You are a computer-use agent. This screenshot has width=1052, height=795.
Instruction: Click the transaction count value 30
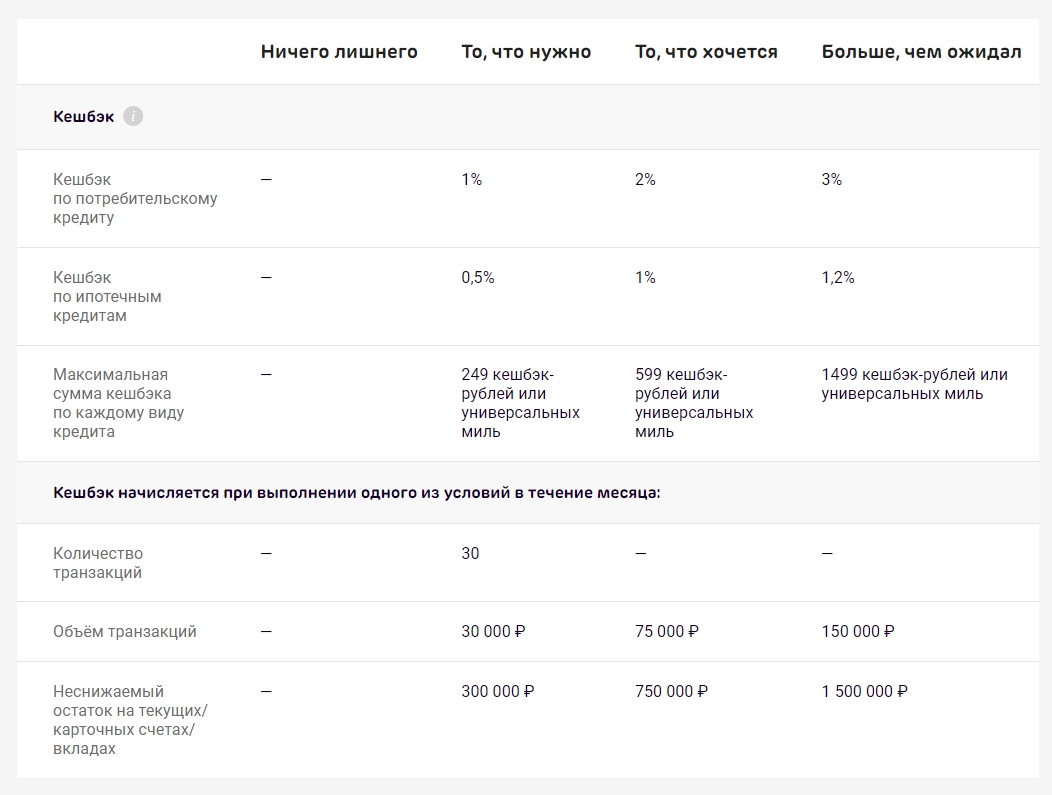pos(470,553)
